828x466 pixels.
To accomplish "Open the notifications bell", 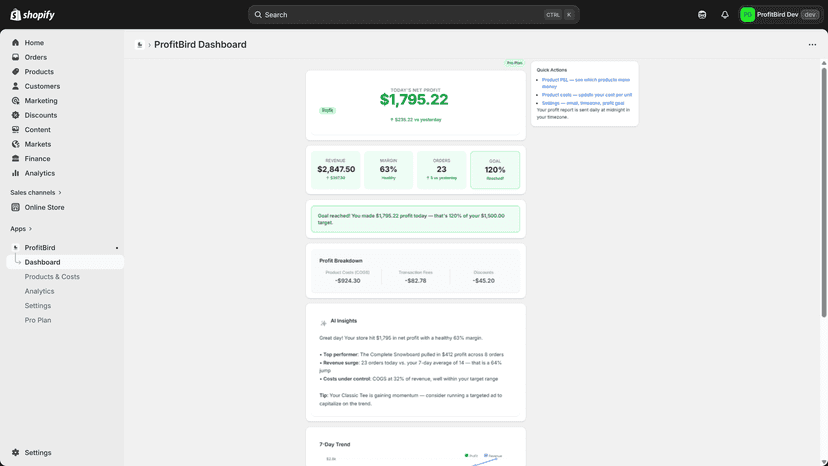I will [724, 15].
